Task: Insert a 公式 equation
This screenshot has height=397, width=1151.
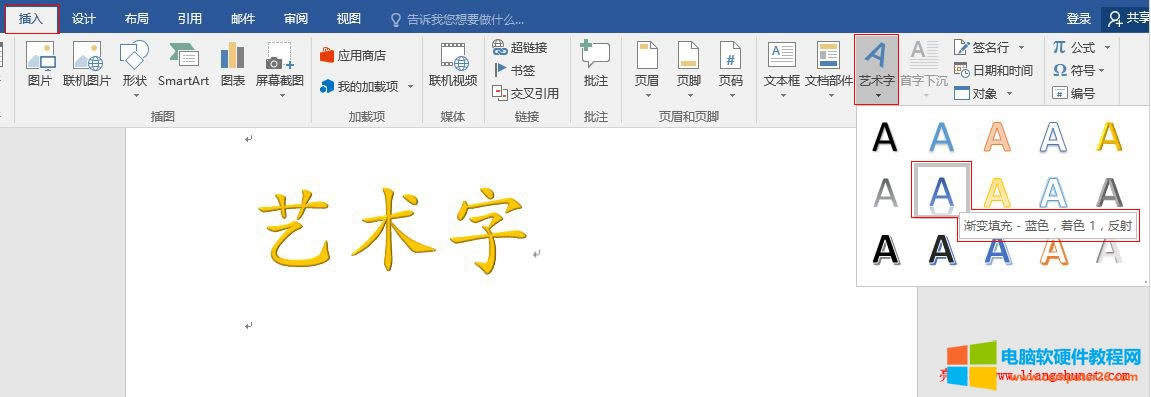Action: point(1074,48)
